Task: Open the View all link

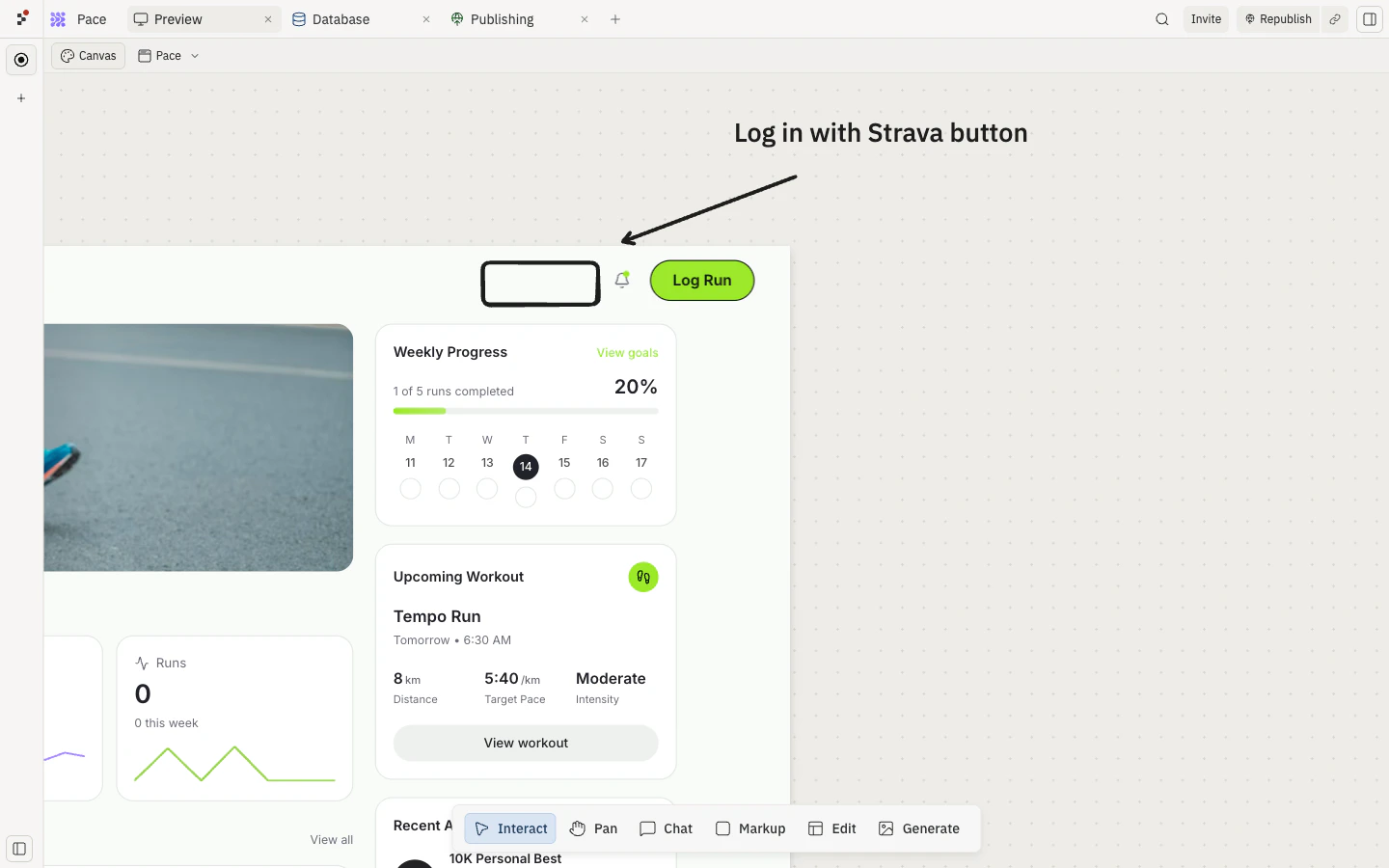Action: pos(332,840)
